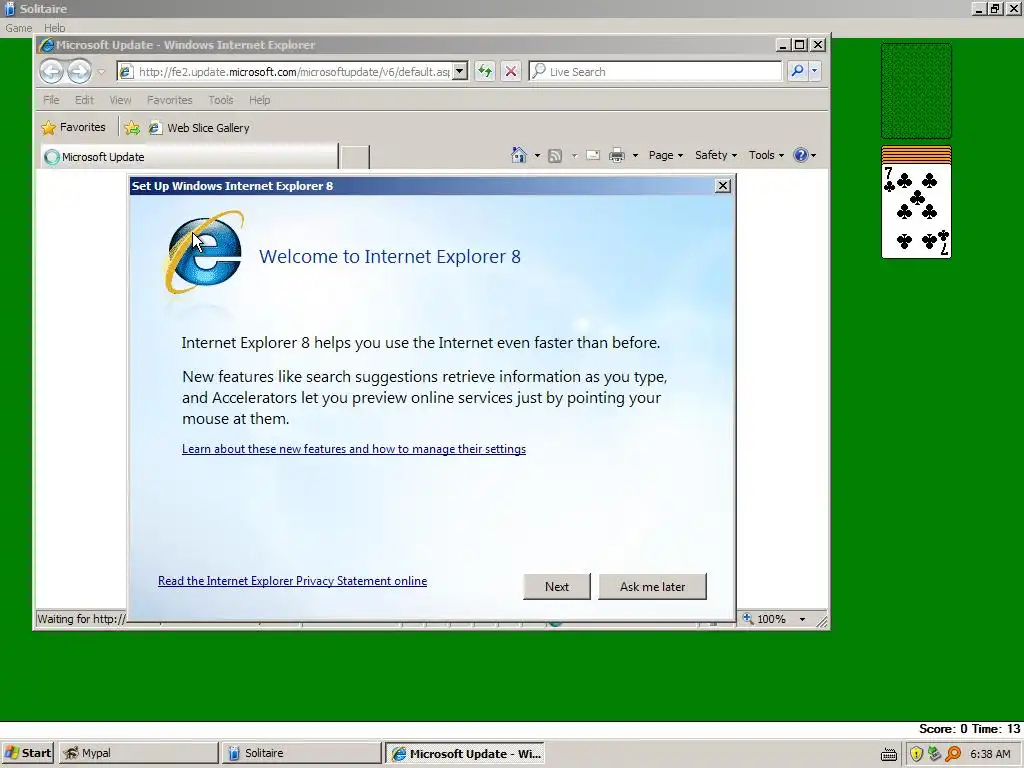Click the New Tab button
The image size is (1024, 768).
coord(355,157)
